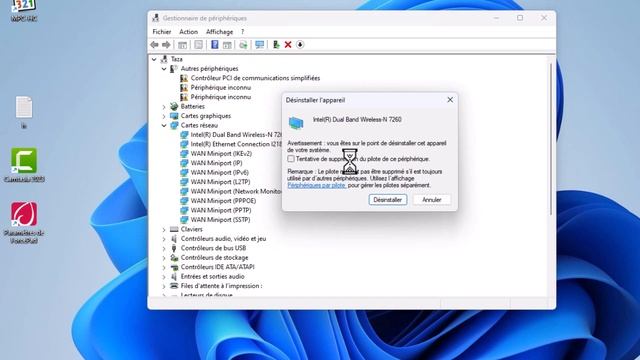Click the Annuler button
The image size is (640, 360).
pos(431,200)
